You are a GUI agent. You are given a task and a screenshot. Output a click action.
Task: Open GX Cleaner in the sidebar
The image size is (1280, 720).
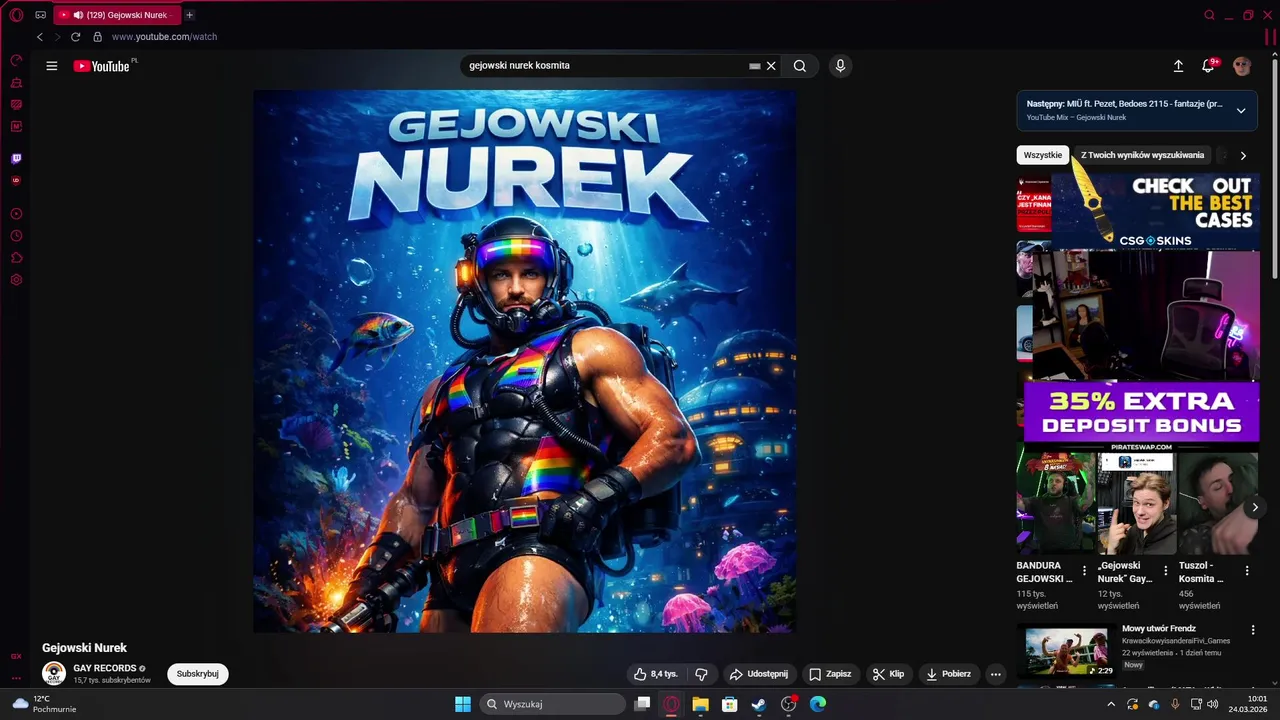click(x=16, y=83)
